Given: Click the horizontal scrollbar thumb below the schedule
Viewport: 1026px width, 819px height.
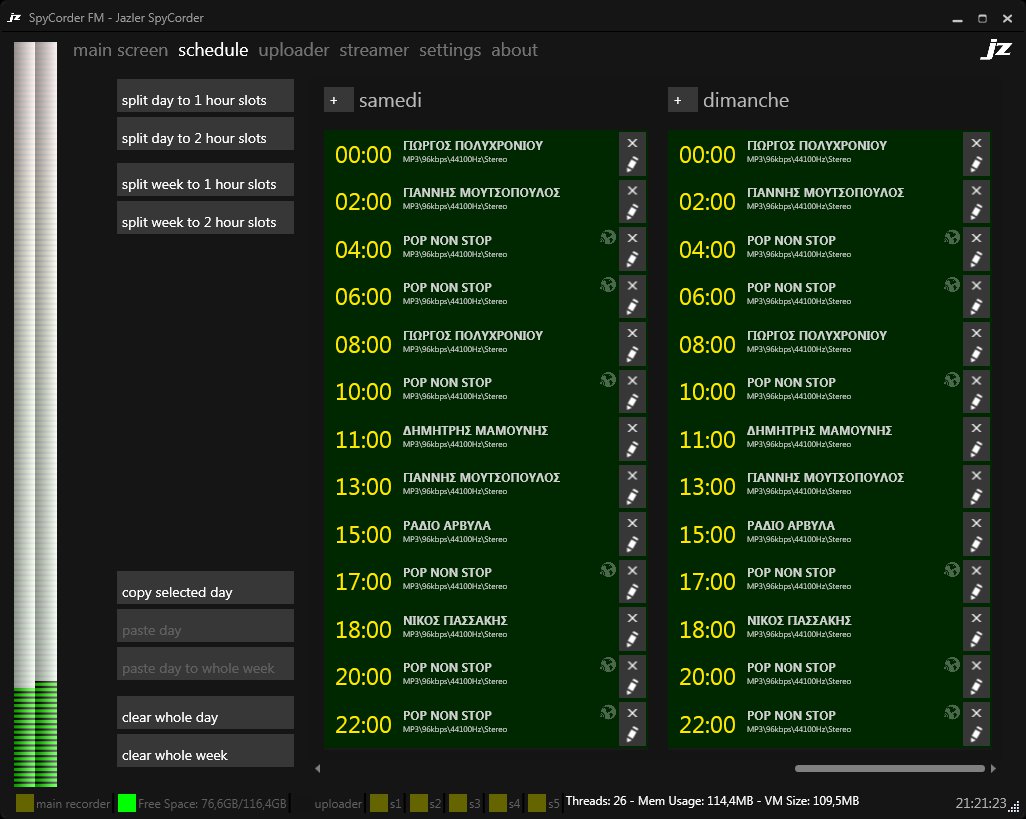Looking at the screenshot, I should 889,769.
